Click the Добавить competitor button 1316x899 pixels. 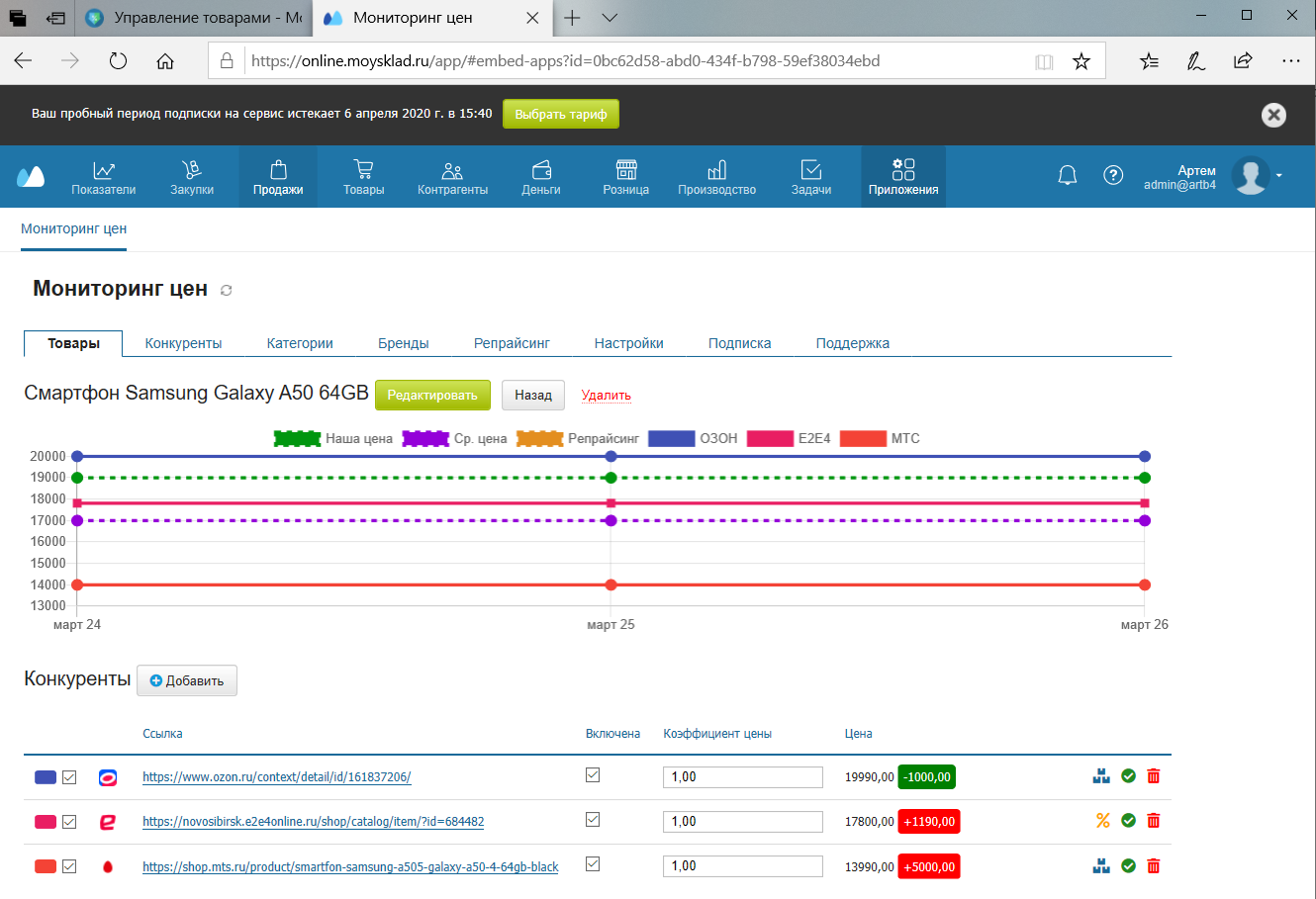[x=187, y=680]
